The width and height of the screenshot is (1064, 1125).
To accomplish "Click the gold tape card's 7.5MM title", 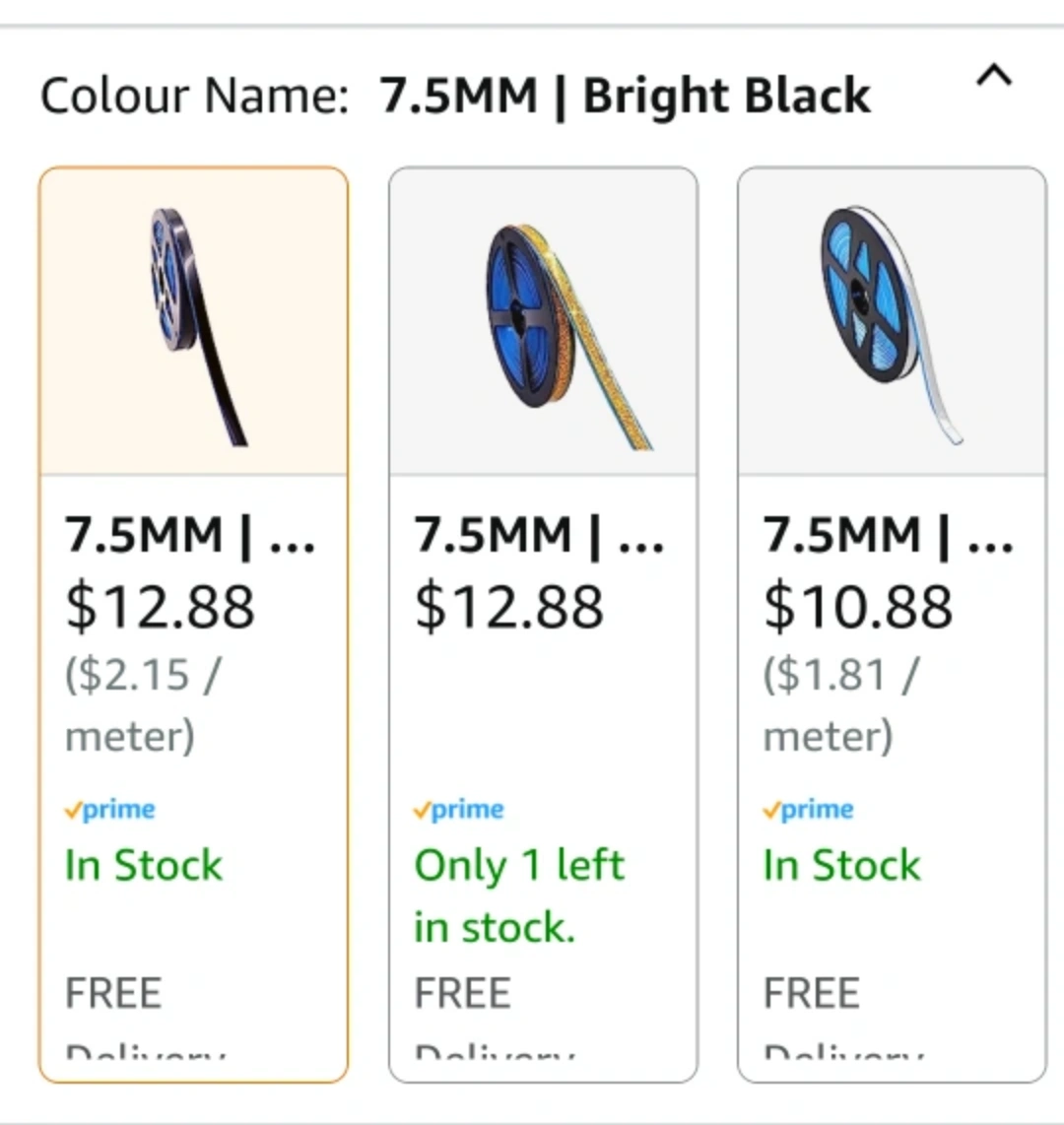I will (539, 536).
